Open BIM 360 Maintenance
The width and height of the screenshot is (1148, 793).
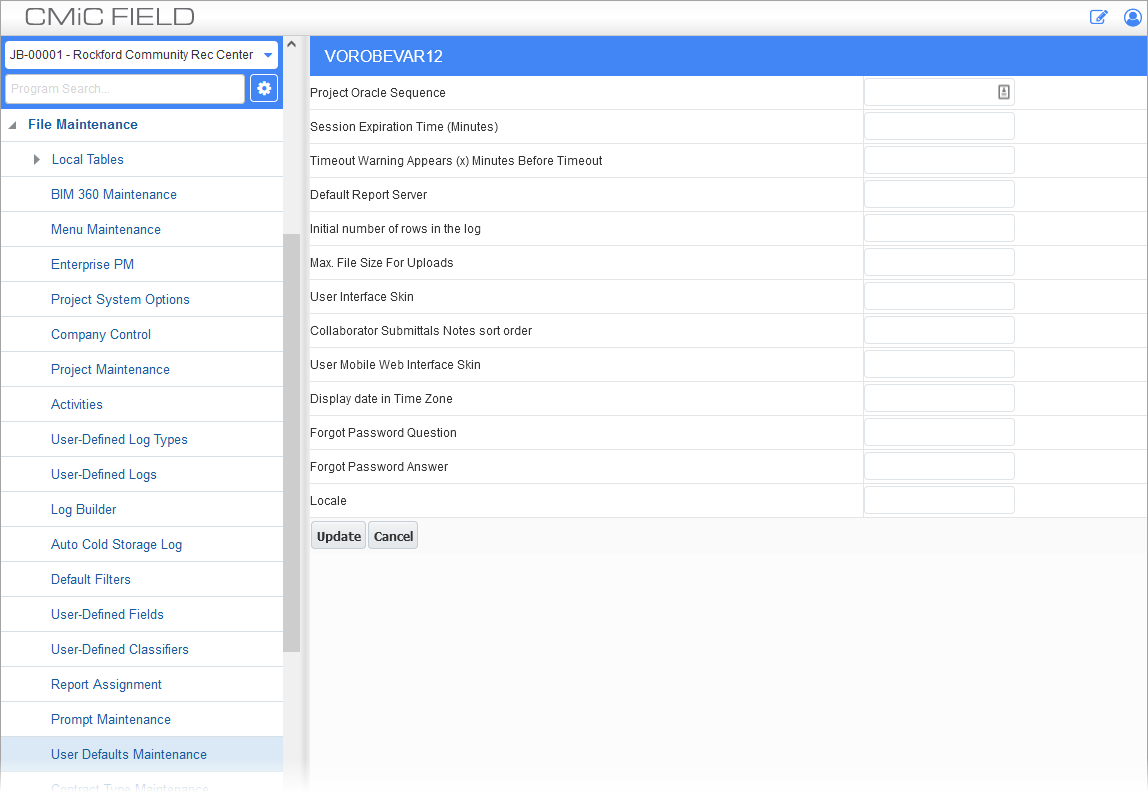coord(113,194)
